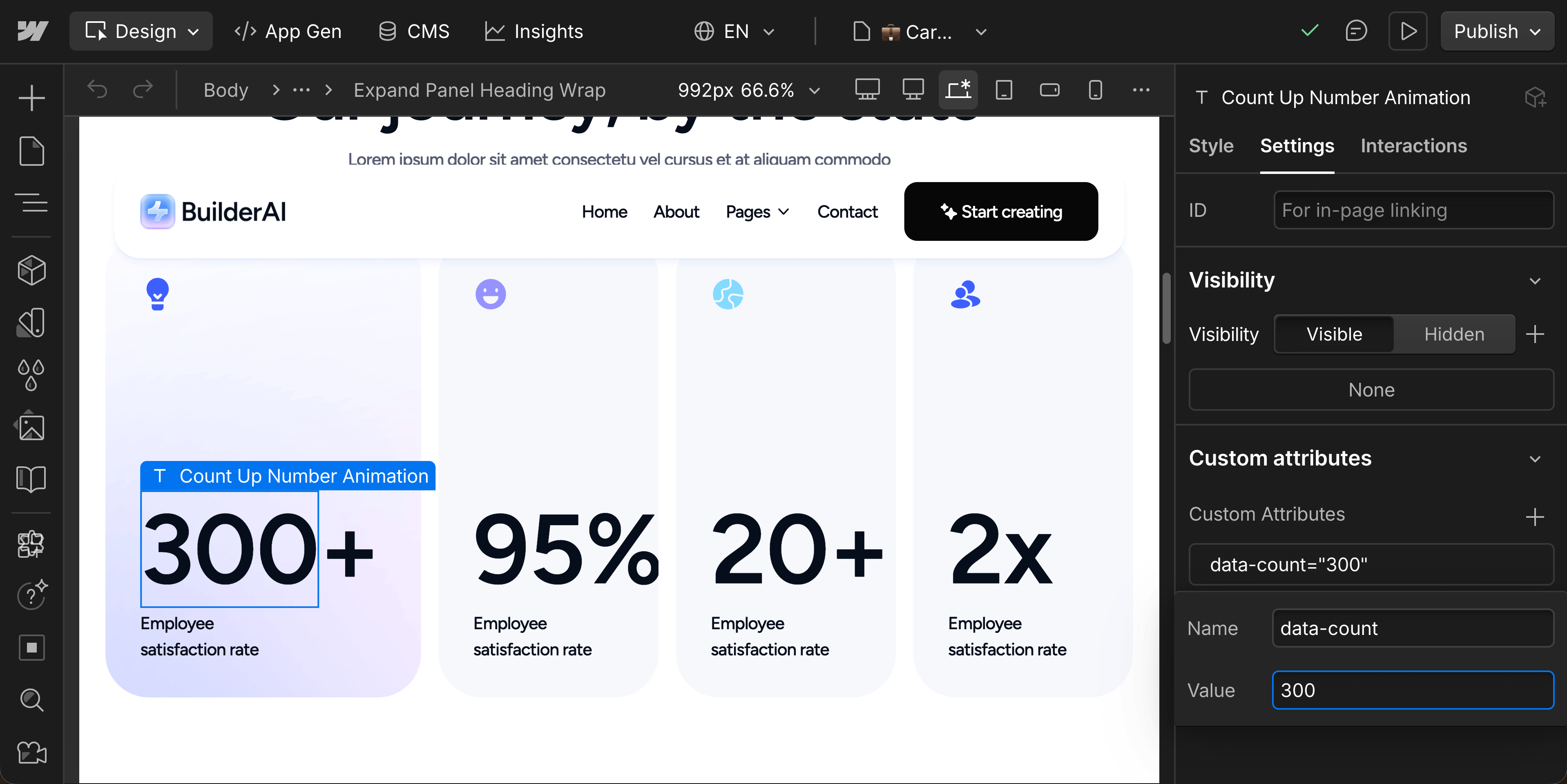Open the comments bubble icon
The image size is (1567, 784).
[x=1356, y=30]
